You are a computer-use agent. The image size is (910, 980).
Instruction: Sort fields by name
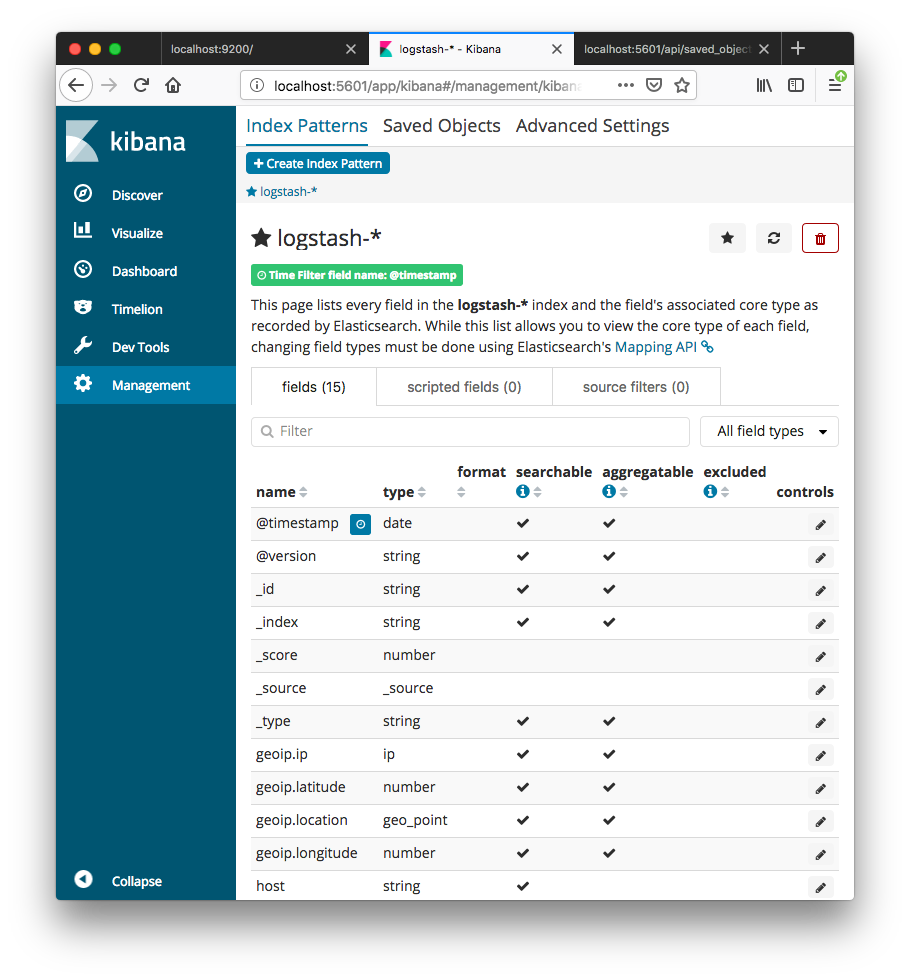[303, 492]
